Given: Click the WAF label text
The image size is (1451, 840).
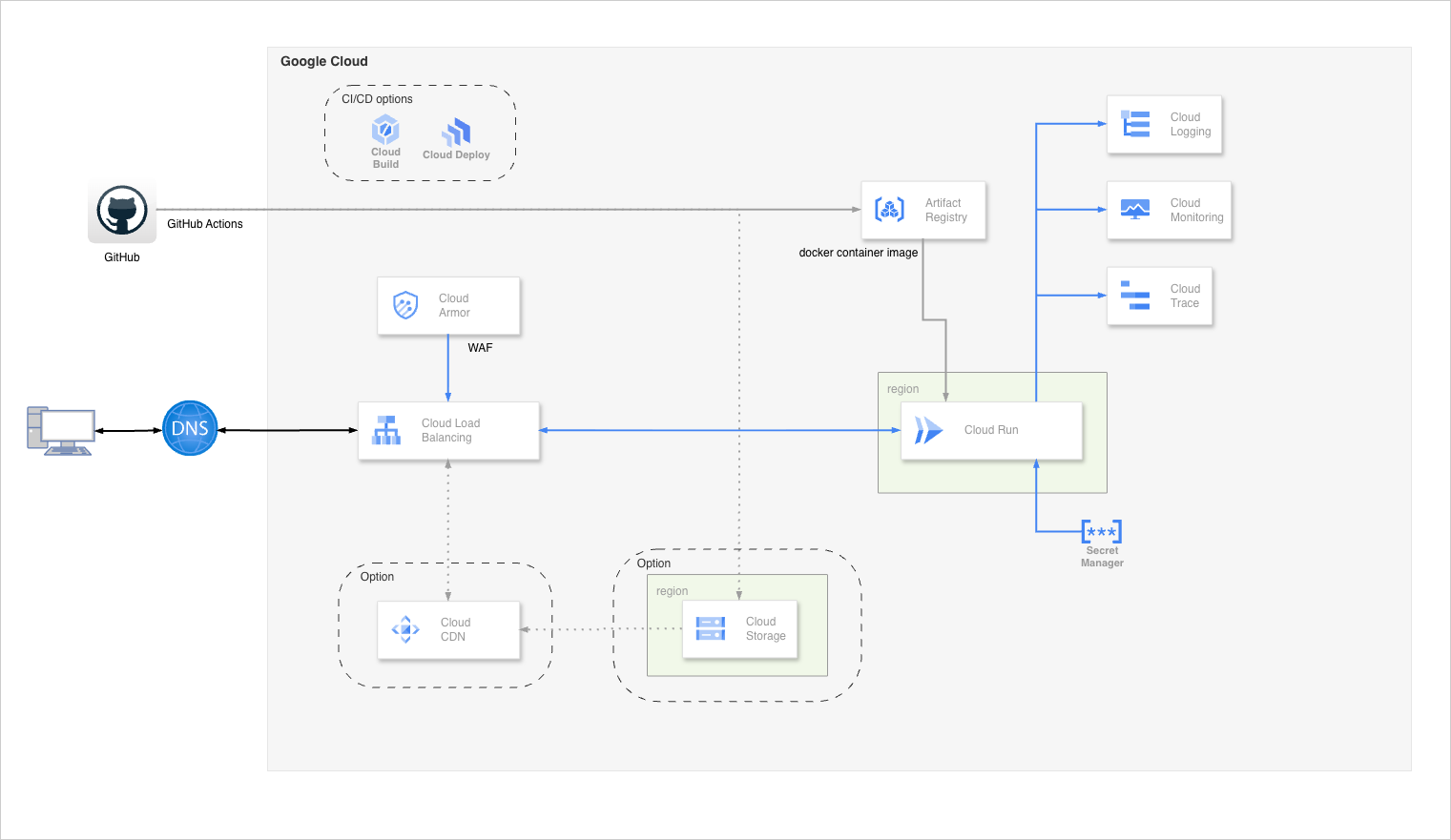Looking at the screenshot, I should click(480, 348).
